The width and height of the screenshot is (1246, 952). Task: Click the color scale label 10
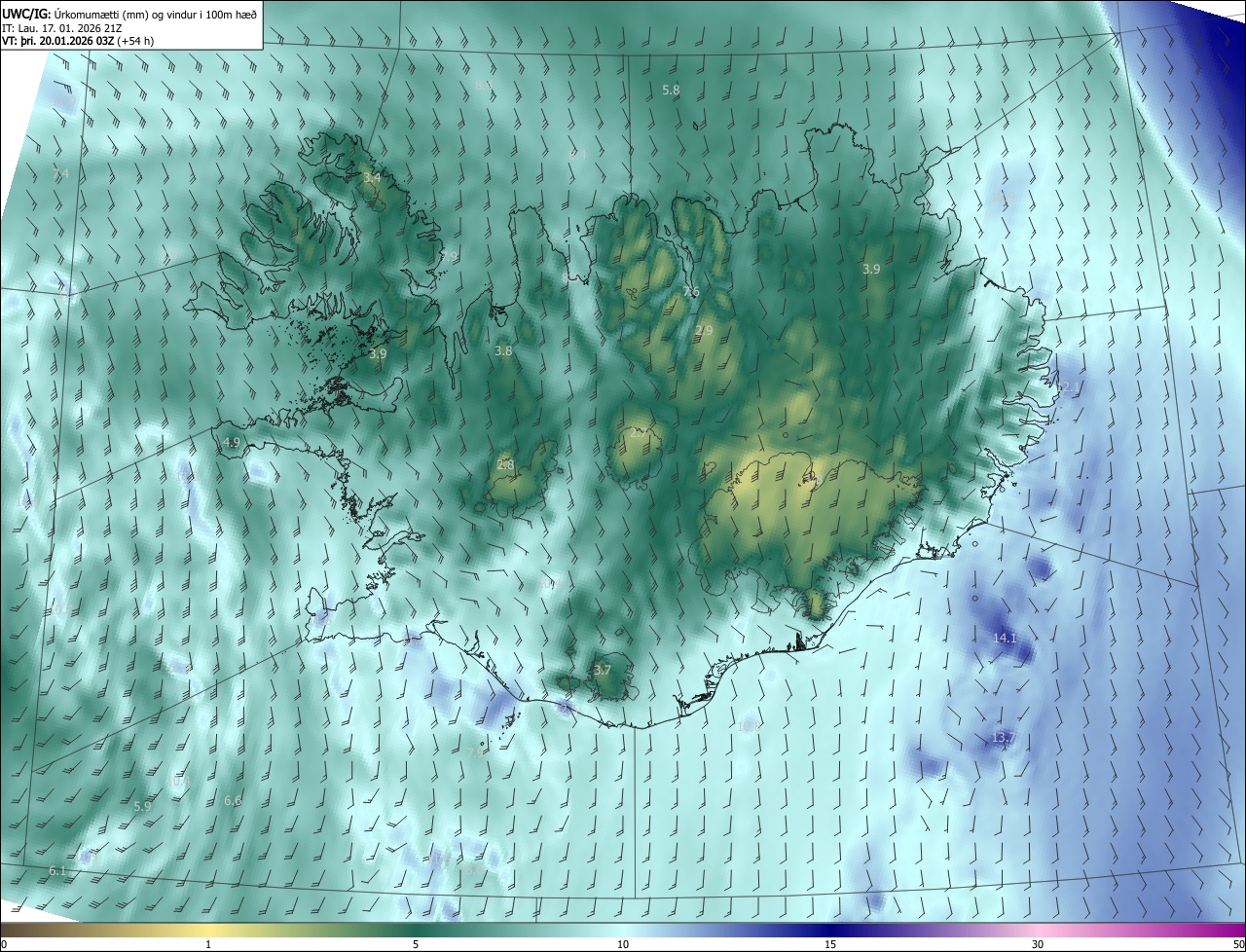click(623, 944)
